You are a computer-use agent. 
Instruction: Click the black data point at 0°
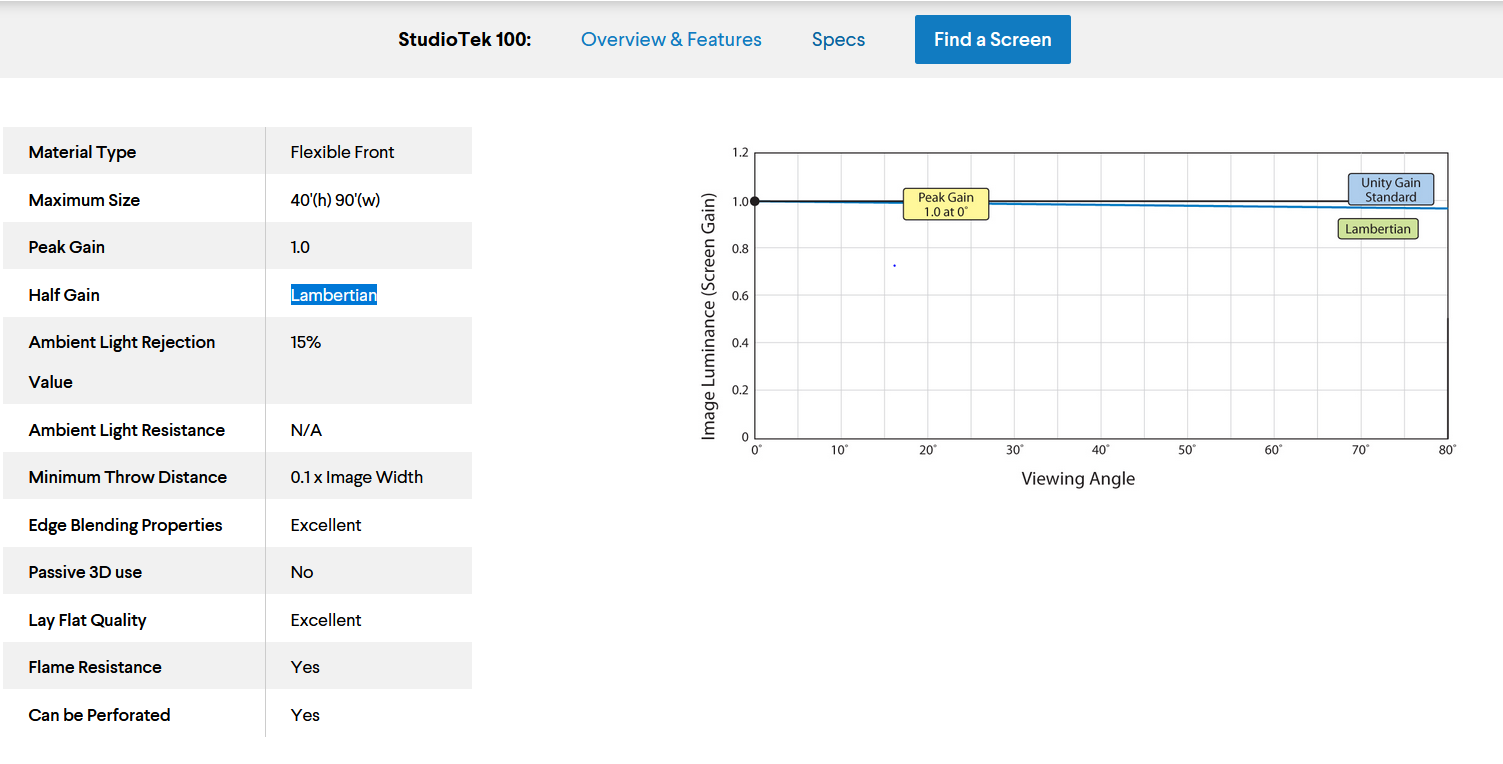point(755,201)
